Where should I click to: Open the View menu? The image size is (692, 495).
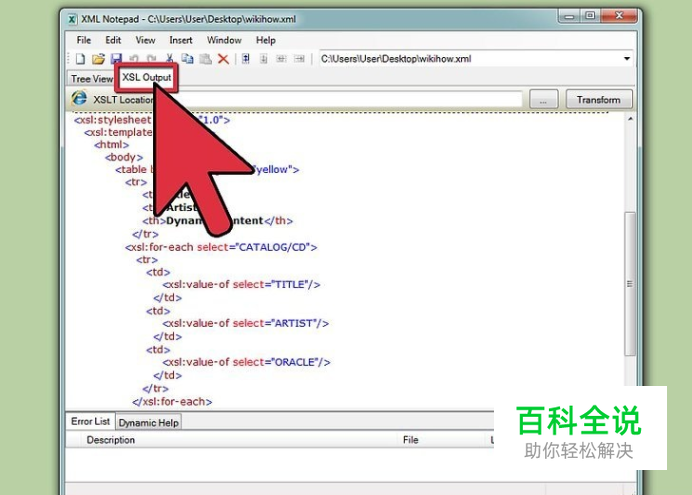tap(145, 40)
